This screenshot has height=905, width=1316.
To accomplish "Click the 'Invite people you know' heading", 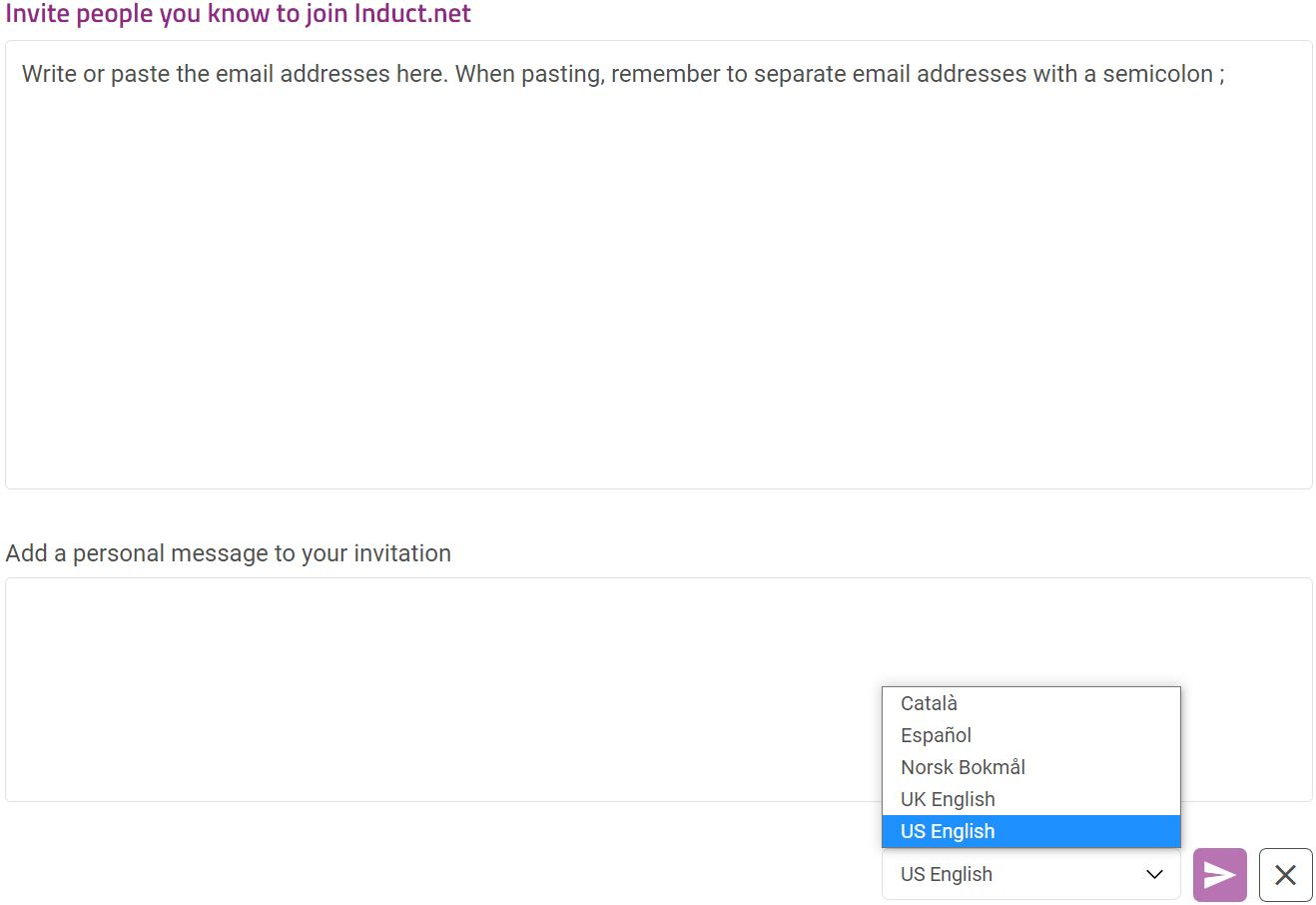I will (238, 14).
